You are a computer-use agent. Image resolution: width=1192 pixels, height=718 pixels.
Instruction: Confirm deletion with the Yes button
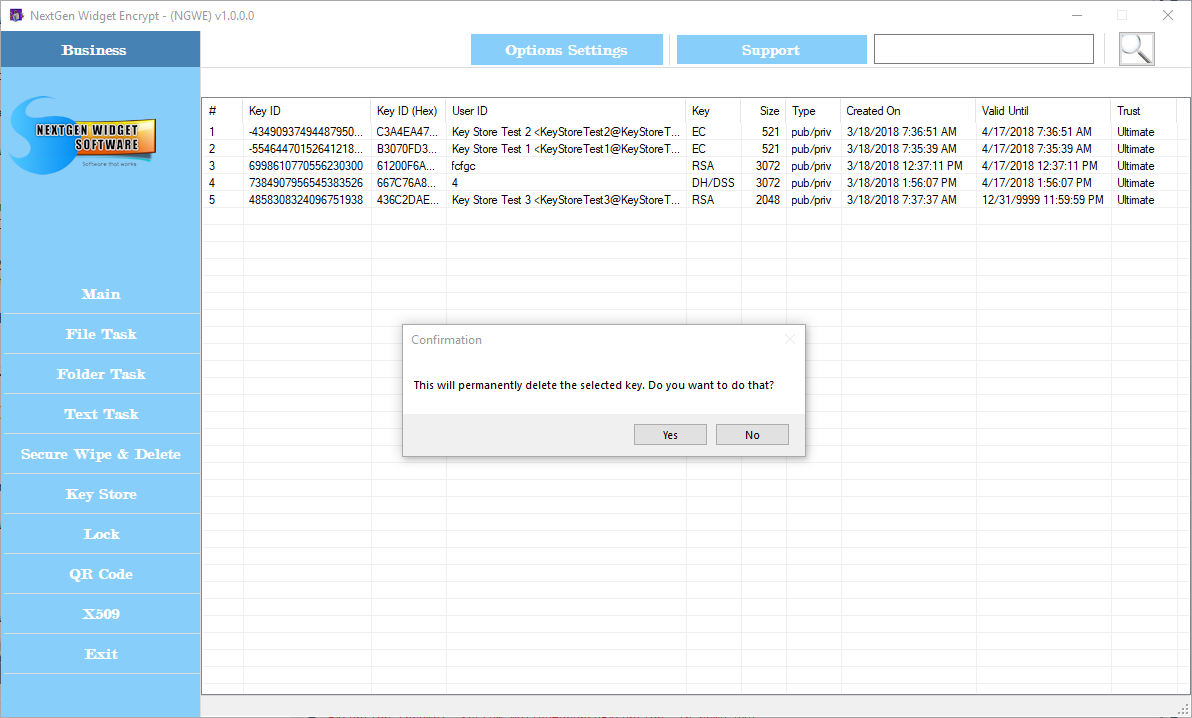(x=670, y=435)
